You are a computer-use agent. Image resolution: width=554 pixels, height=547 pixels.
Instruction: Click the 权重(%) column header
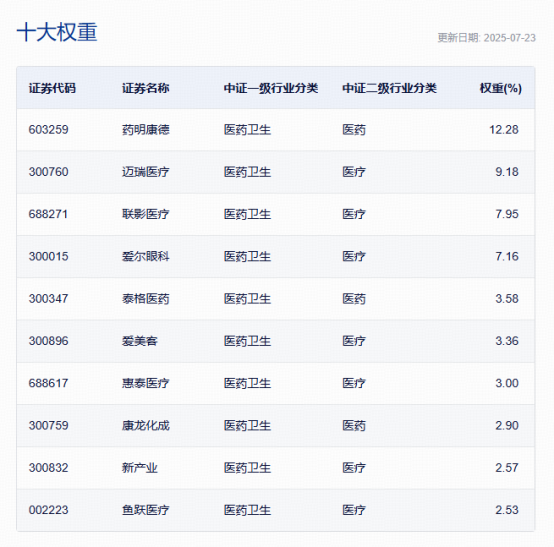[x=500, y=88]
